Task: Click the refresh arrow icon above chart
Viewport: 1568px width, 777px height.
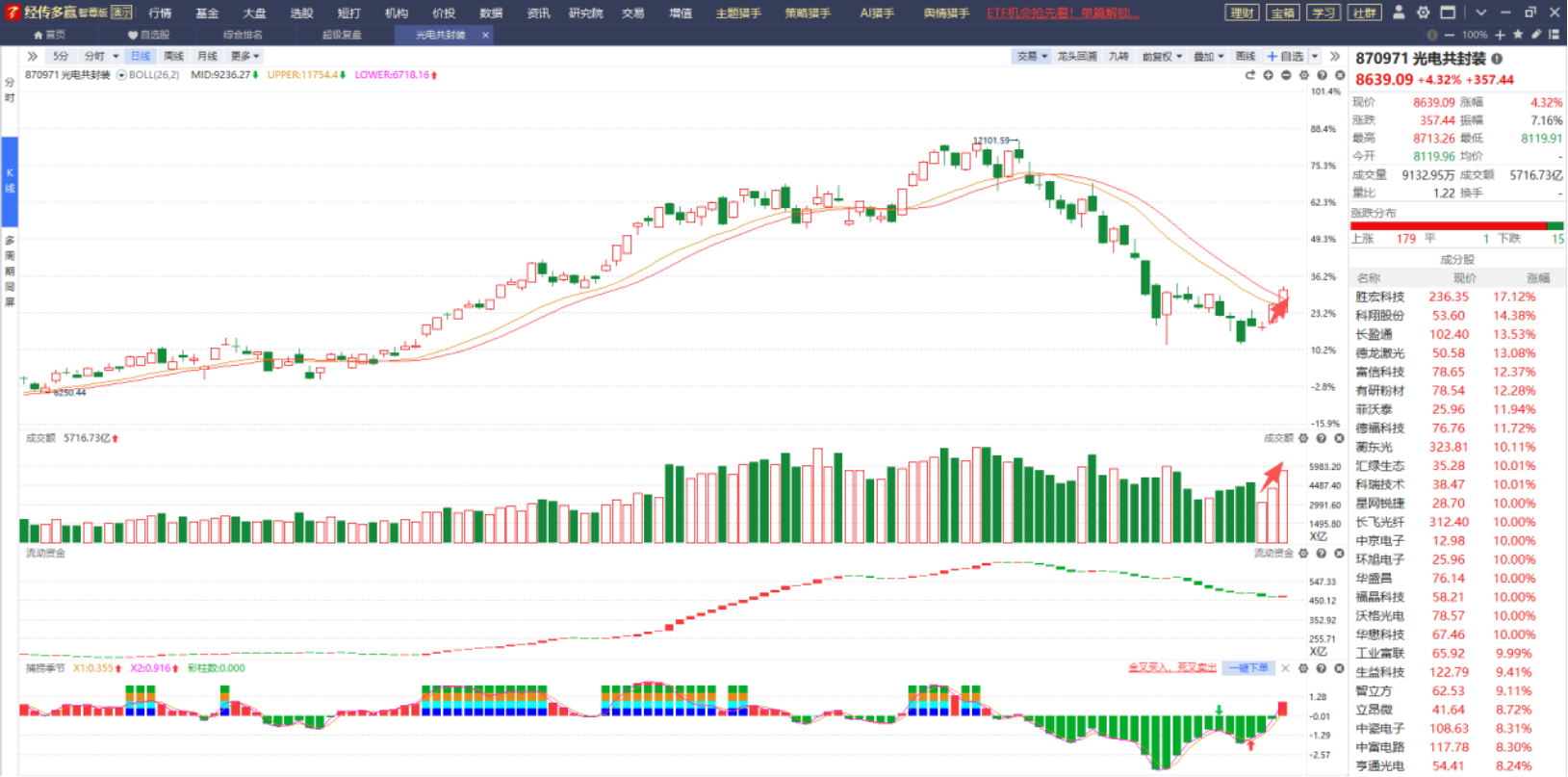Action: [1250, 75]
